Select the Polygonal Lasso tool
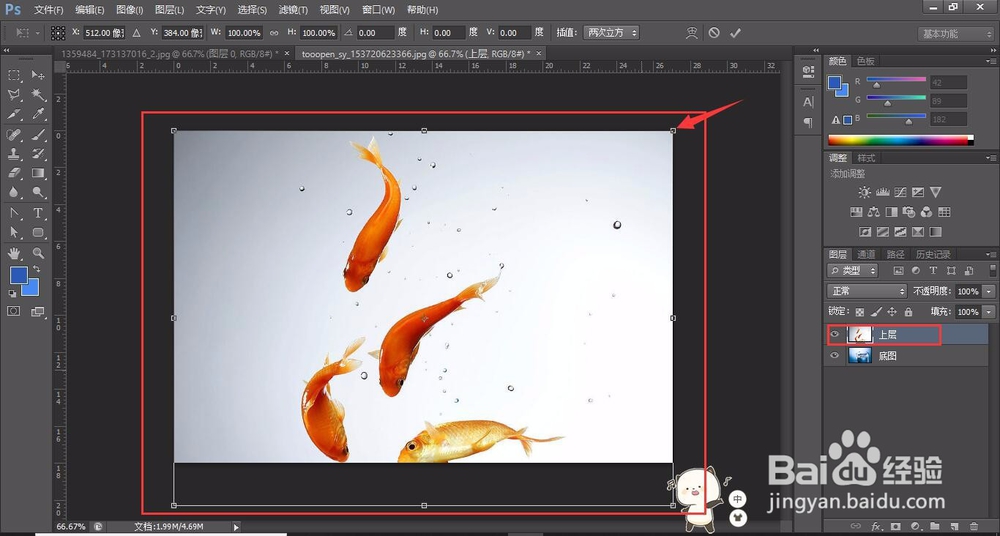 (14, 95)
